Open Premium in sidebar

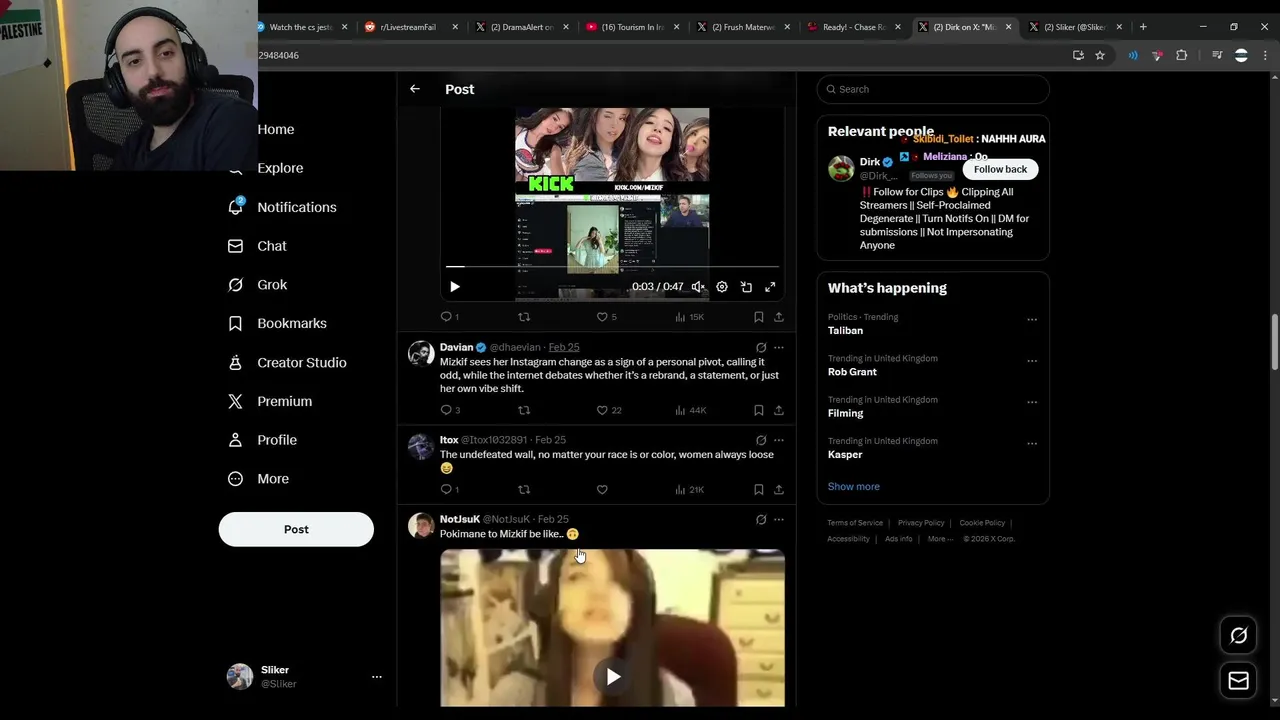(270, 401)
